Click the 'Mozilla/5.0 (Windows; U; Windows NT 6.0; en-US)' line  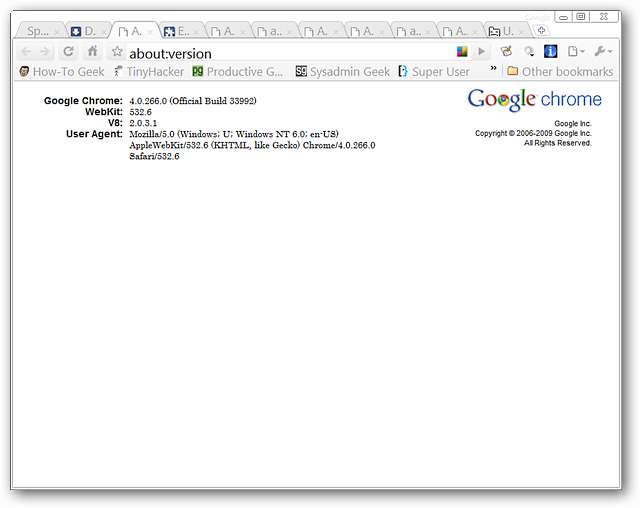234,134
